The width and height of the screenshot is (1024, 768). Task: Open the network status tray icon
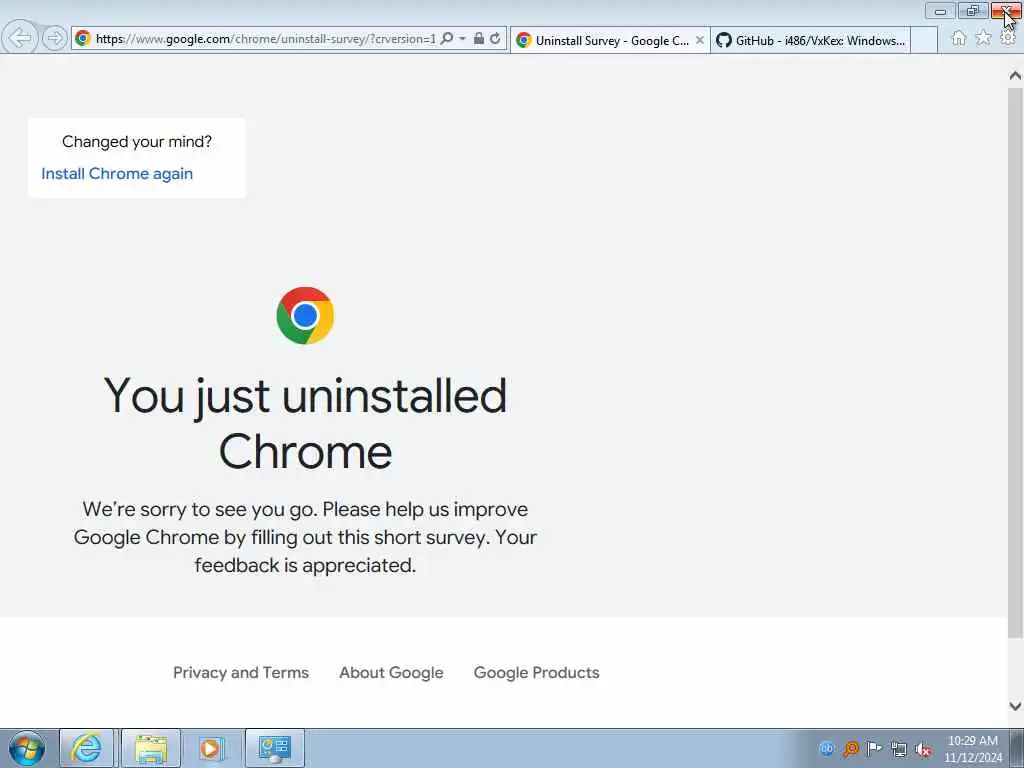(x=899, y=749)
